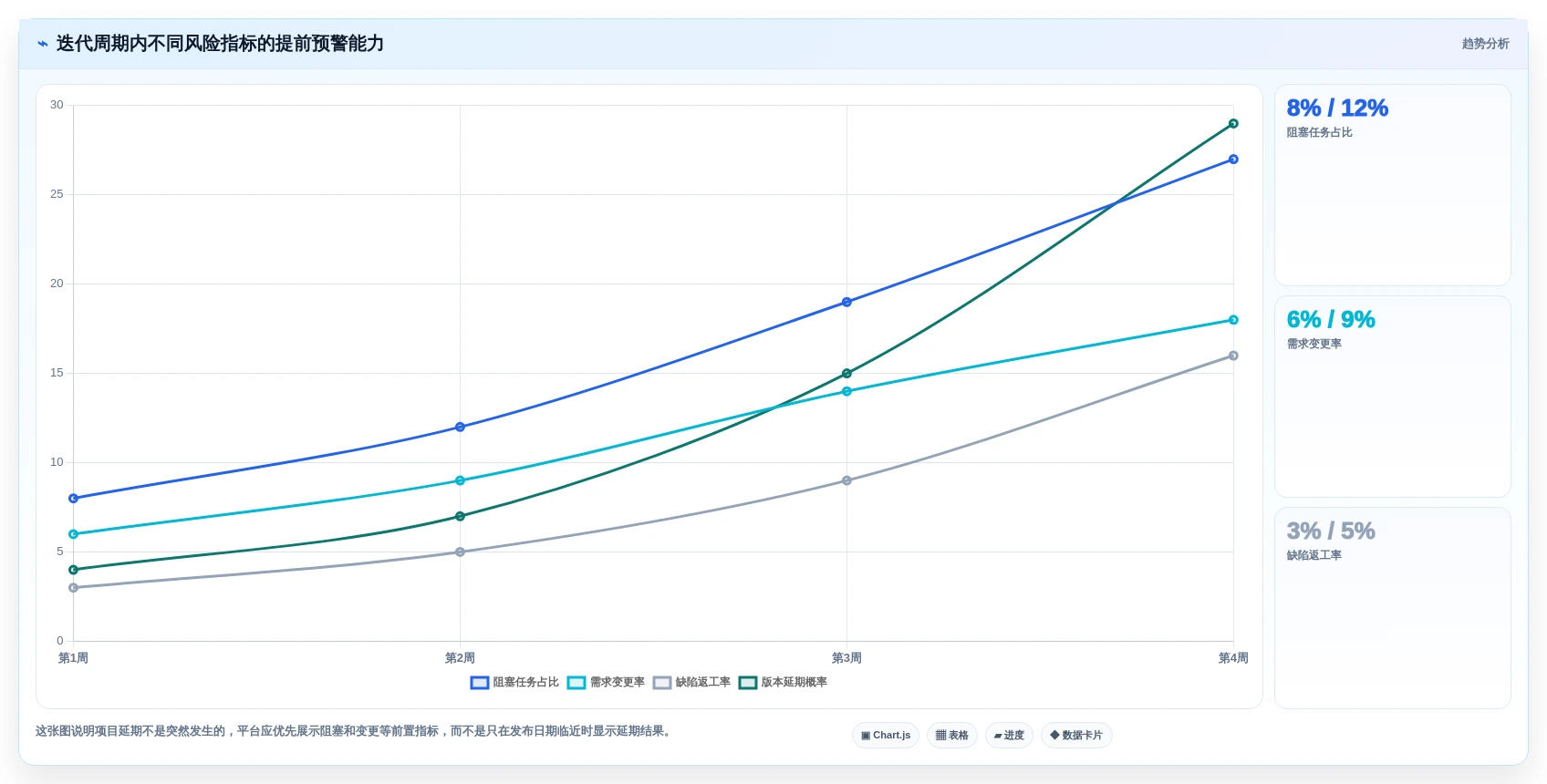
Task: Click the 缺陷返工率 data point at 第3周
Action: tap(846, 480)
